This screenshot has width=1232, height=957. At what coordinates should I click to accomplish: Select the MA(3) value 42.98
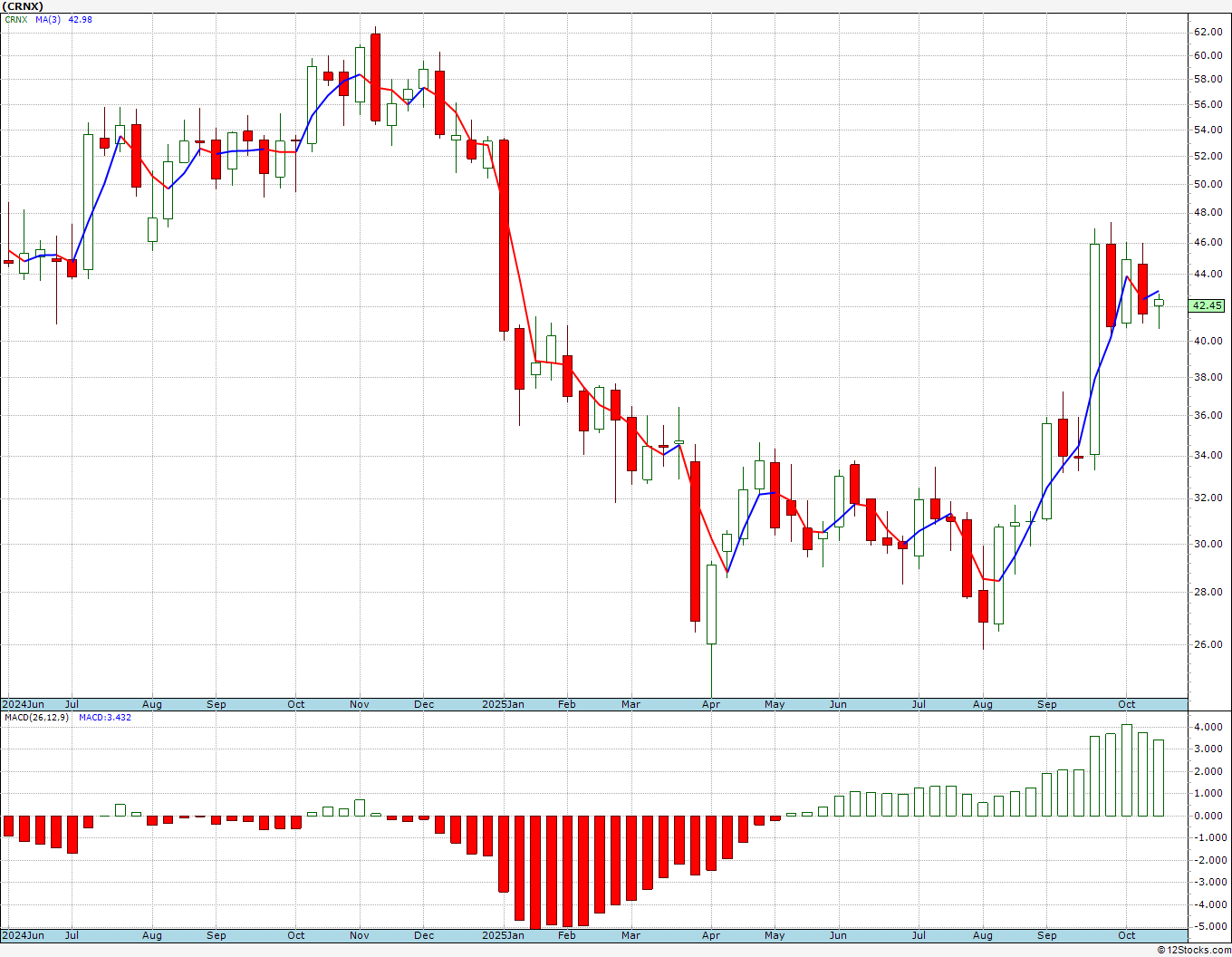point(81,20)
